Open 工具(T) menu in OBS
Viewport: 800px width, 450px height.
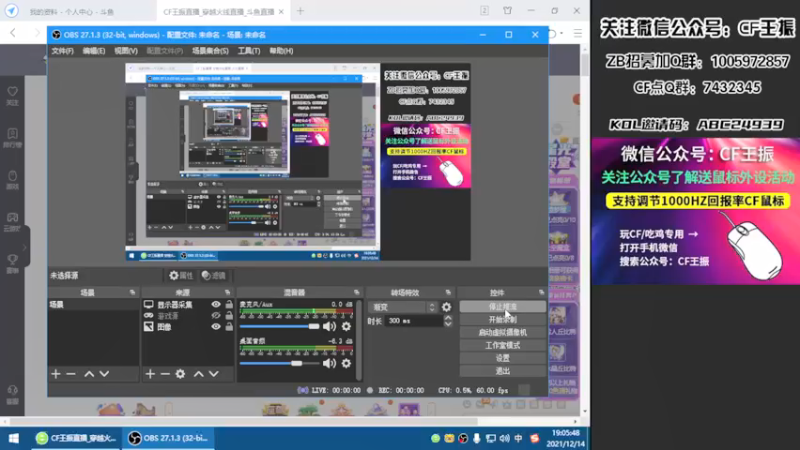(249, 51)
